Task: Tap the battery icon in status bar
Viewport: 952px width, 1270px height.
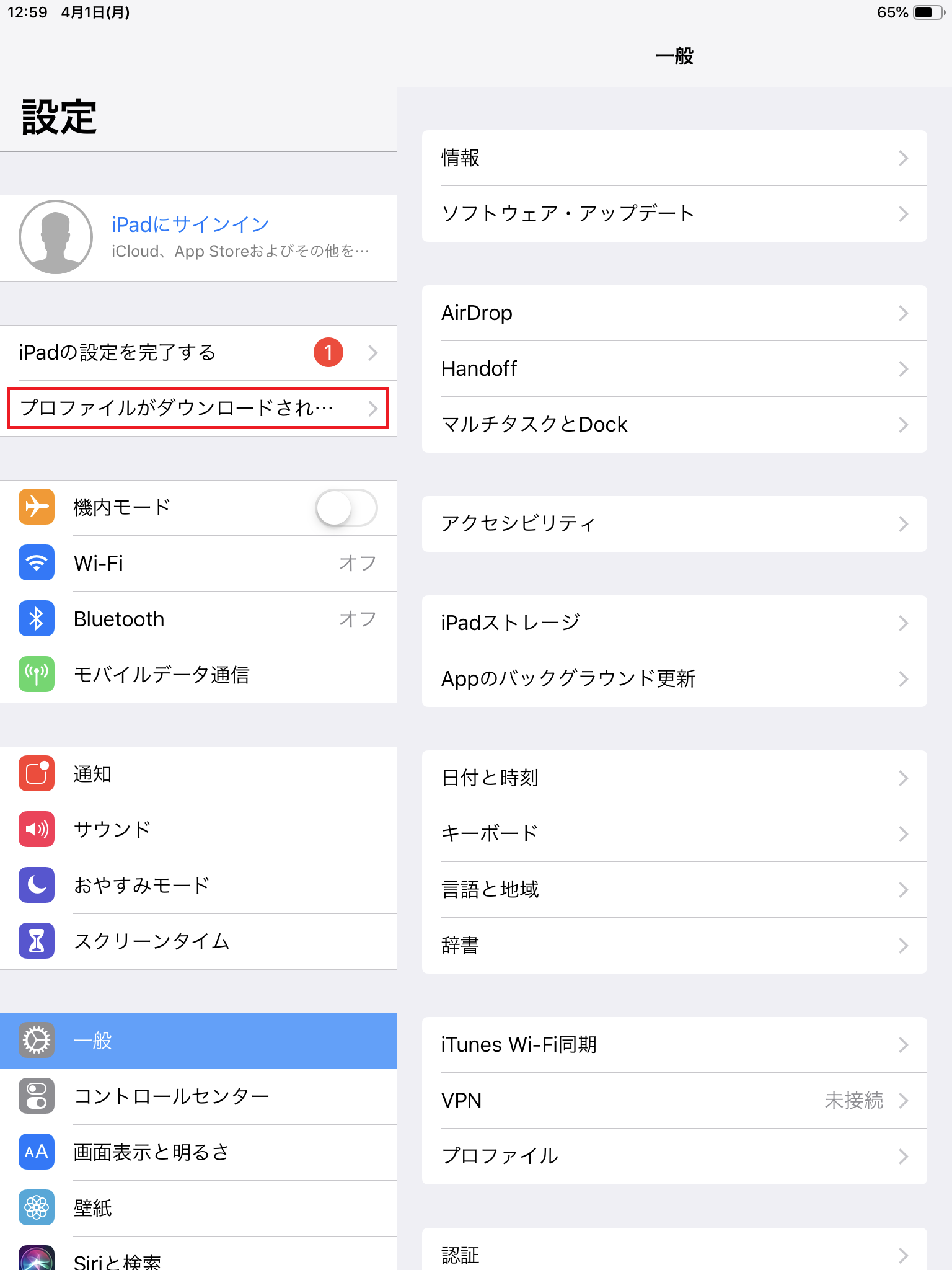Action: [929, 12]
